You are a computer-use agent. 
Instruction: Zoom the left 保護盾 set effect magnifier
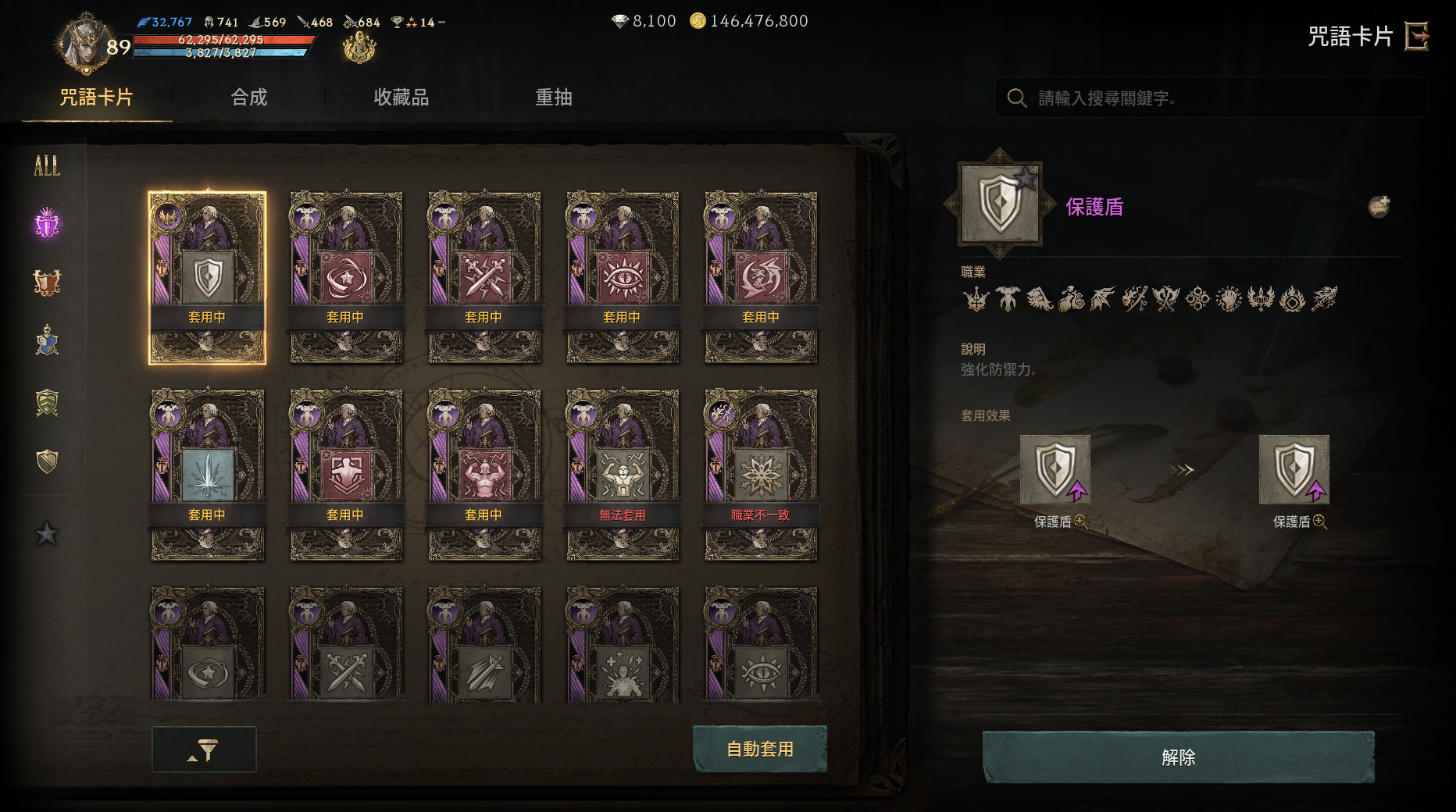(1081, 522)
